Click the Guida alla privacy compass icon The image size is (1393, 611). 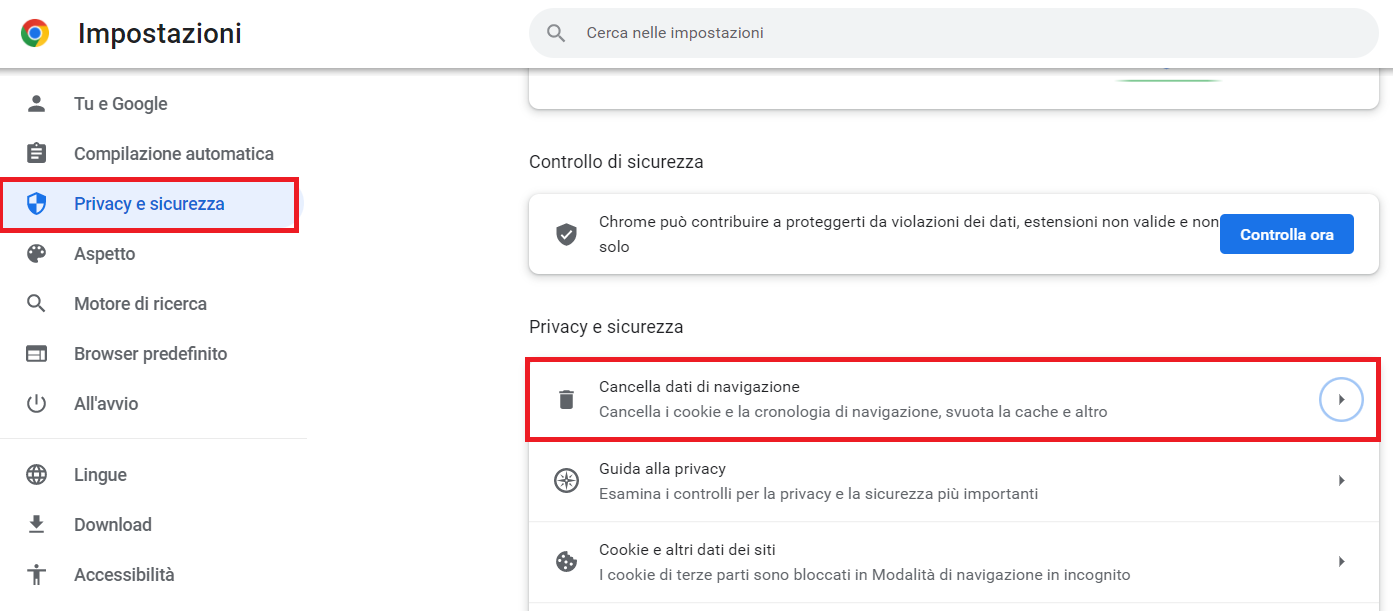[x=567, y=480]
